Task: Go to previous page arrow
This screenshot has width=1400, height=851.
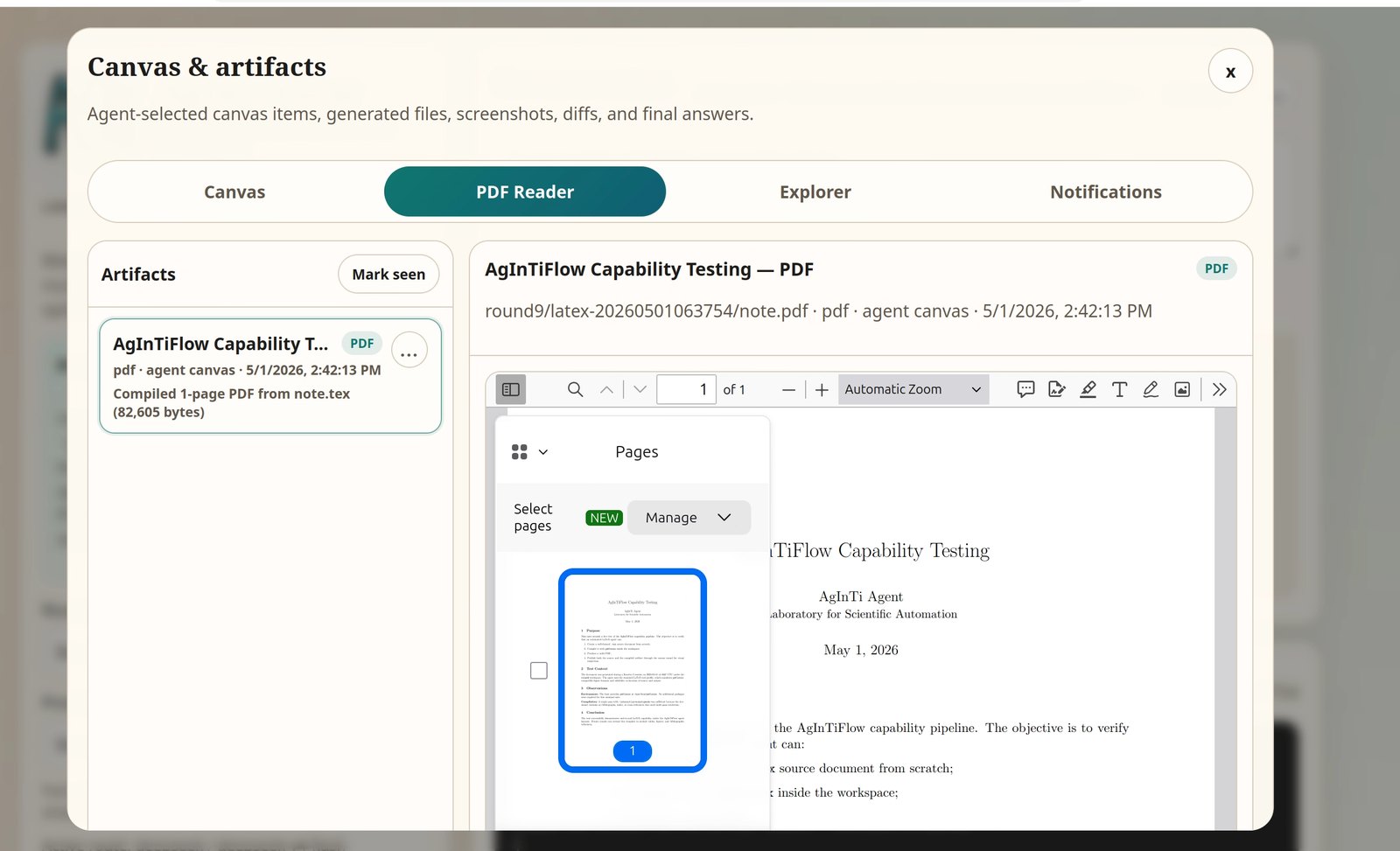Action: pyautogui.click(x=606, y=389)
